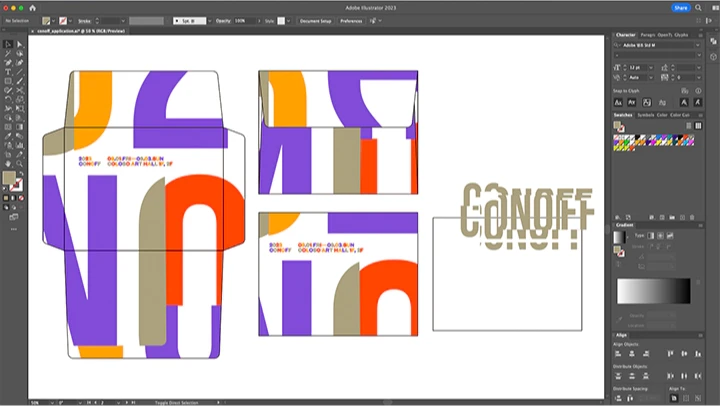Select the Direct Selection tool

19,44
